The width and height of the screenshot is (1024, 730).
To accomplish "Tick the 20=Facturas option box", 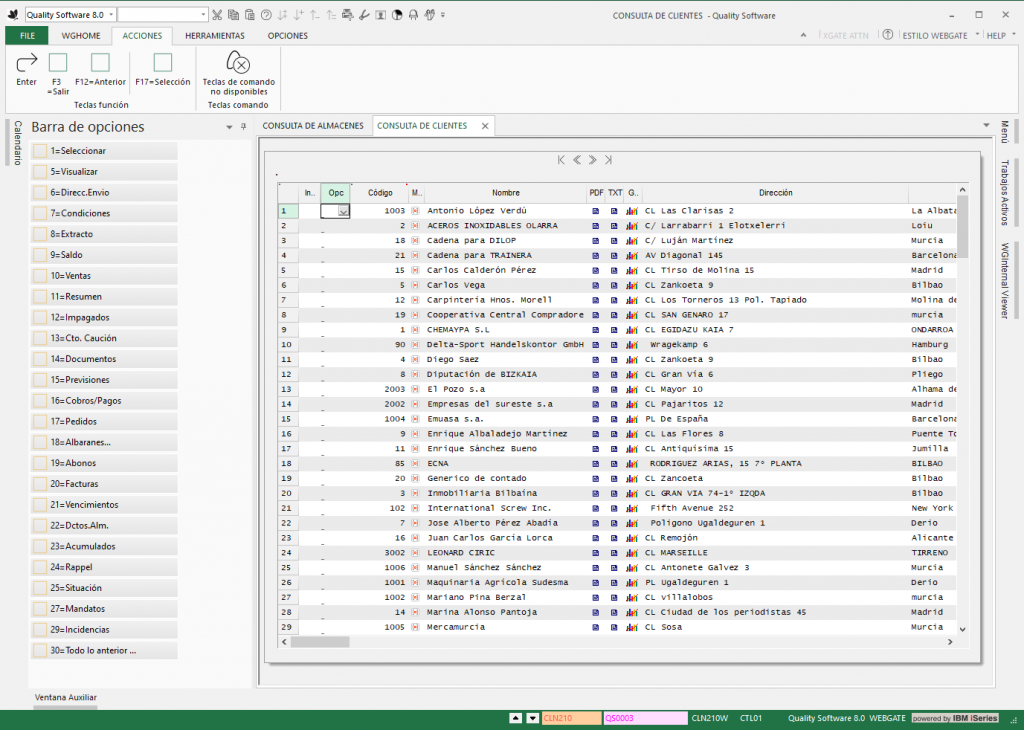I will click(40, 484).
